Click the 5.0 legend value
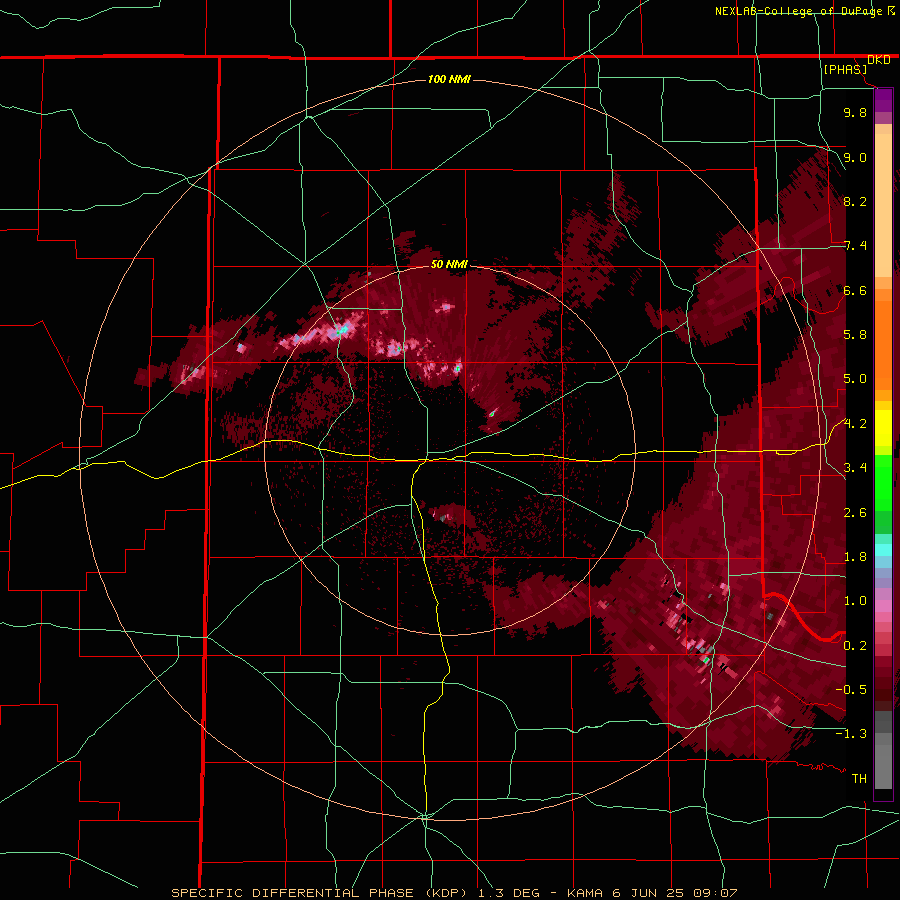 pos(855,379)
